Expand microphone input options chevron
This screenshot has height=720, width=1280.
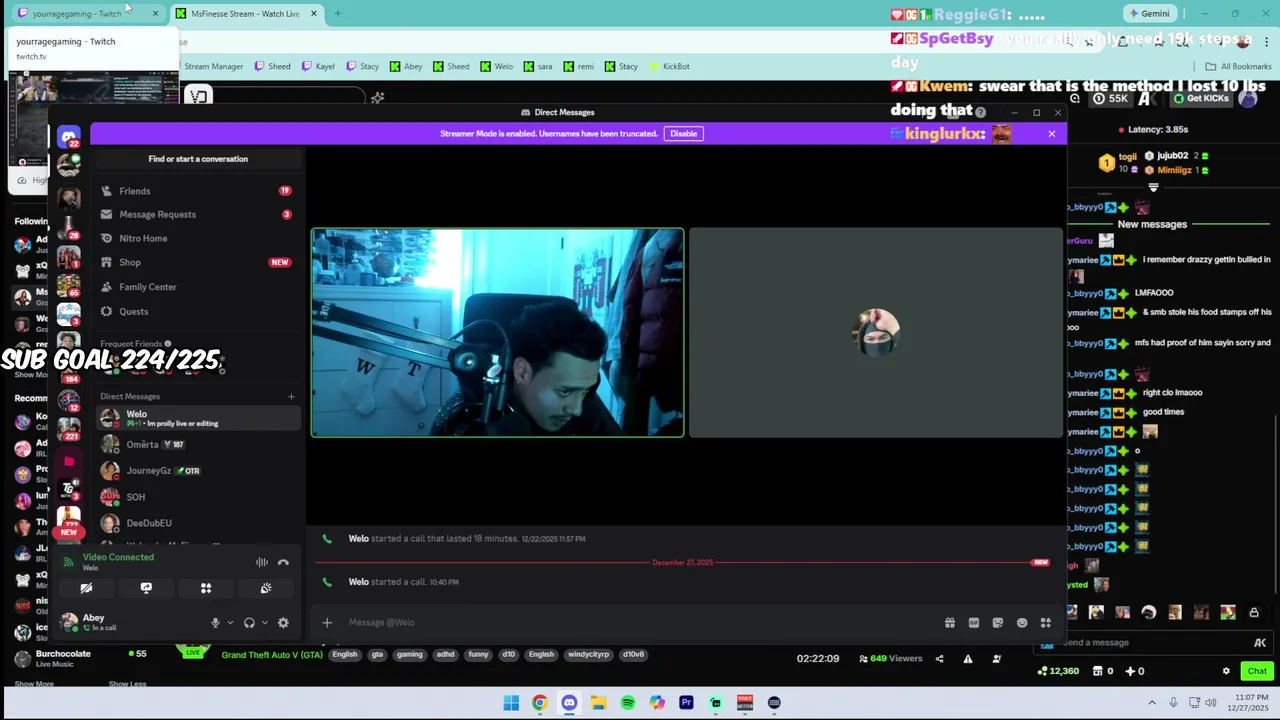click(230, 622)
